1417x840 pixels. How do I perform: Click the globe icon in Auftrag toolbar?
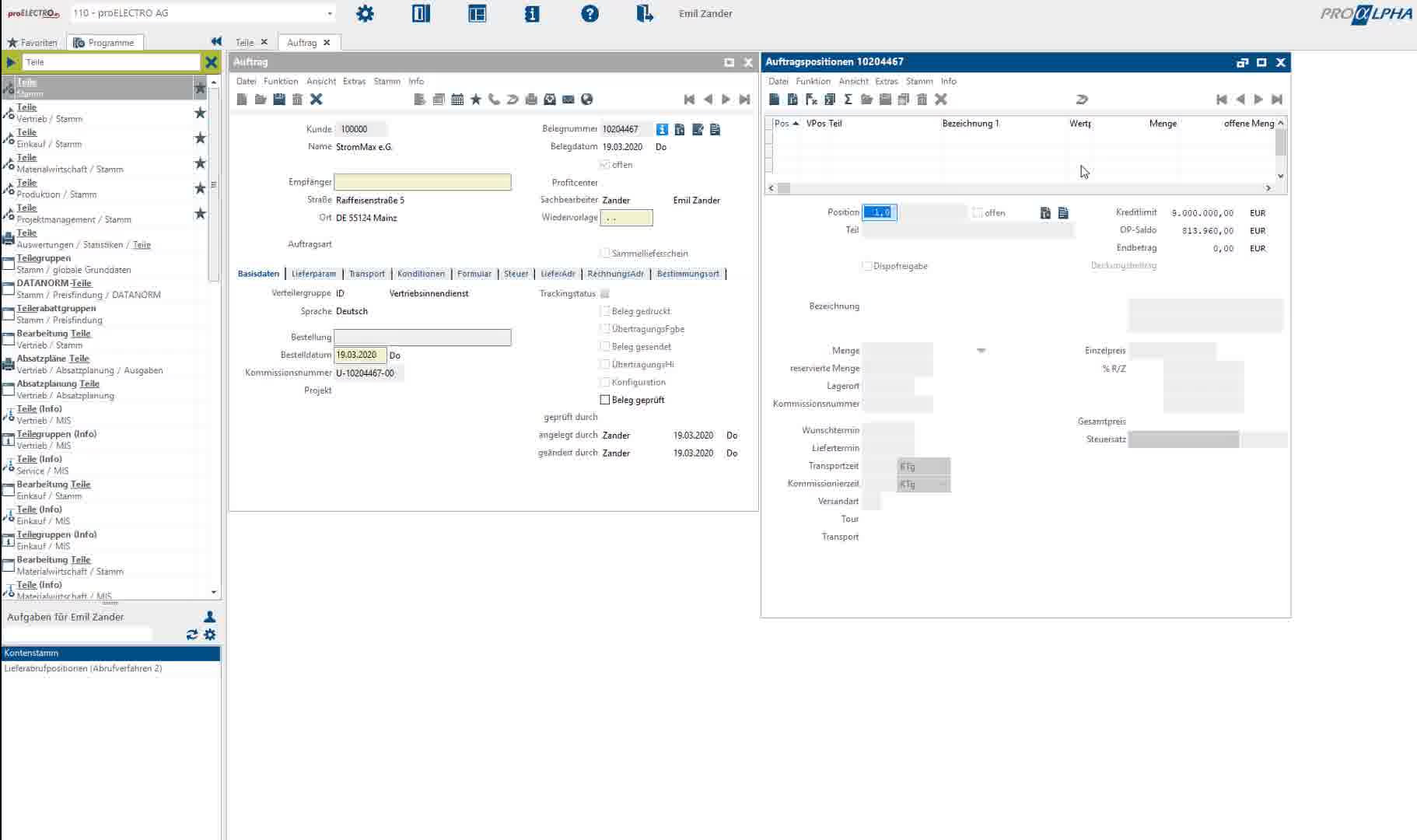(587, 99)
